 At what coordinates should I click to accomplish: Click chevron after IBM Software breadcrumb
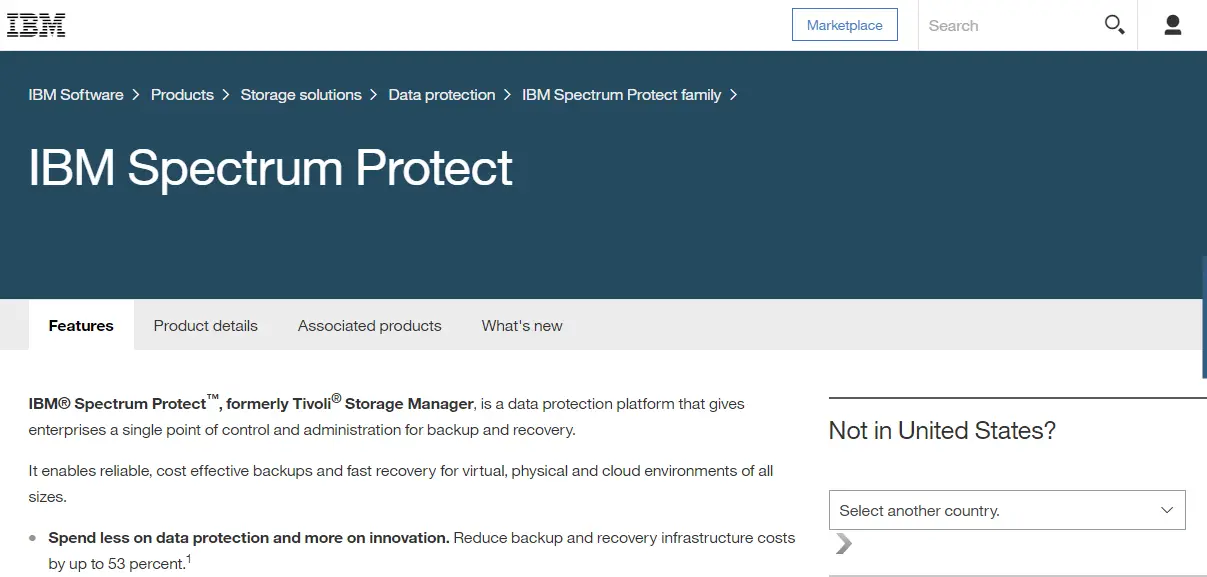tap(137, 95)
